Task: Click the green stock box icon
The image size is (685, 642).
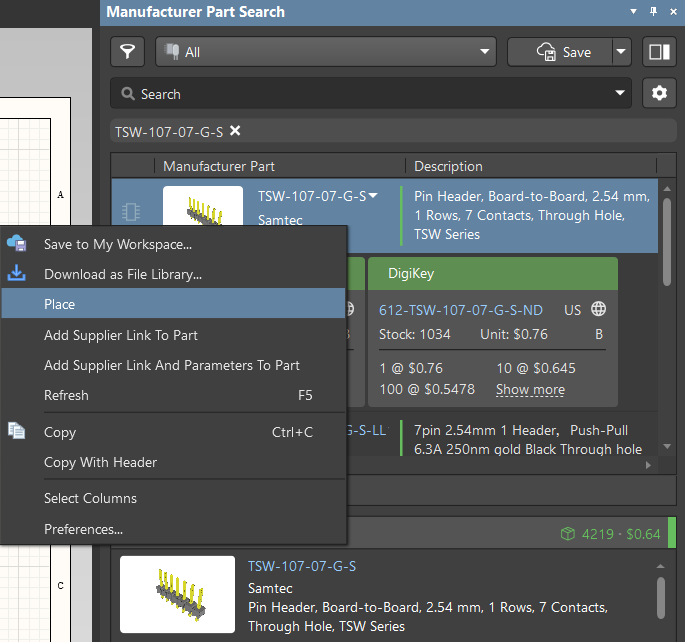Action: (567, 534)
